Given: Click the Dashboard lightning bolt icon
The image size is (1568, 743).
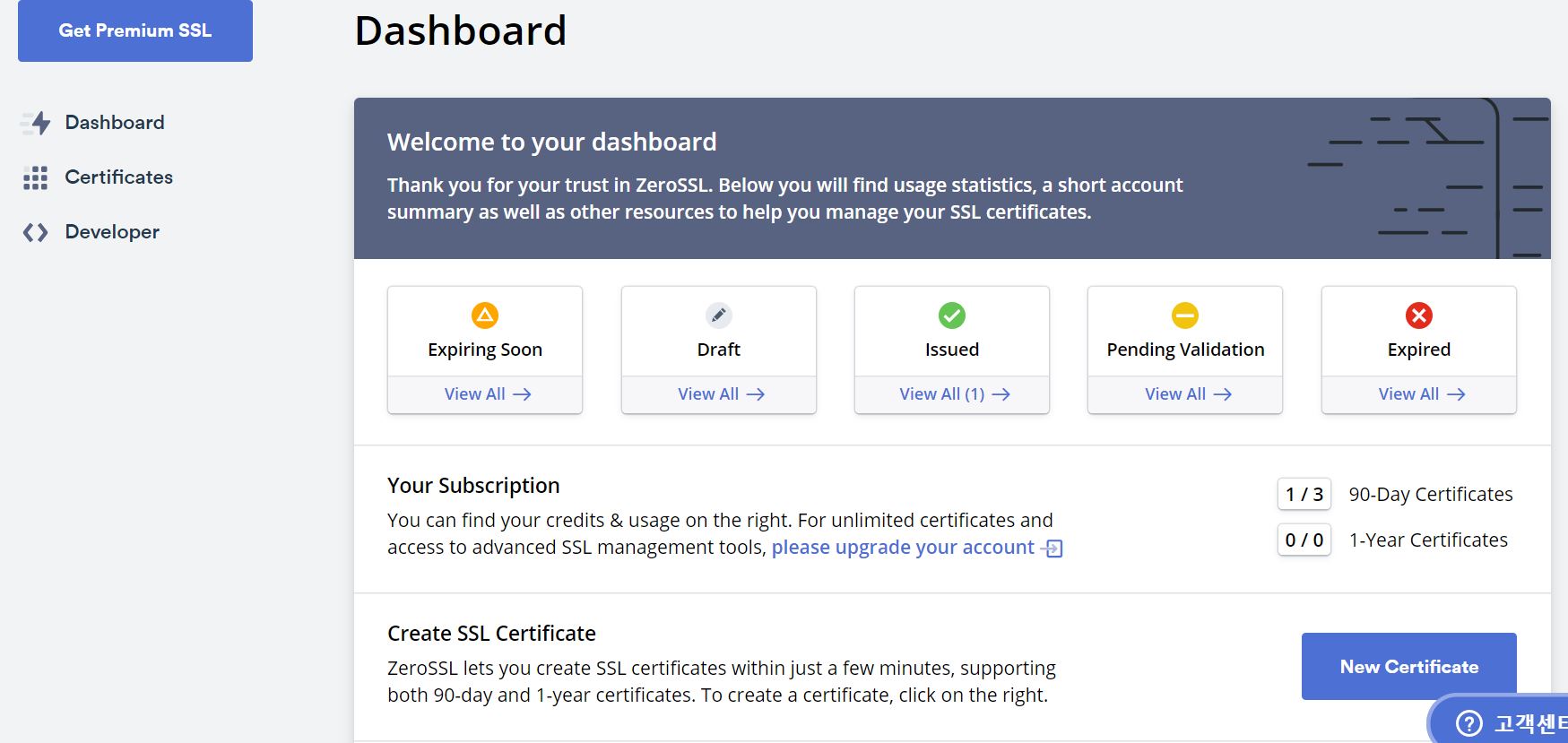Looking at the screenshot, I should point(37,123).
